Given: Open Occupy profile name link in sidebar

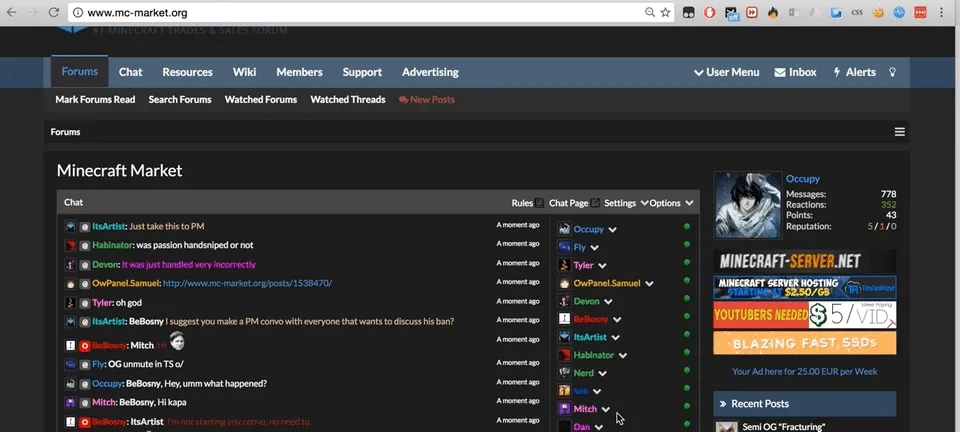Looking at the screenshot, I should 803,179.
